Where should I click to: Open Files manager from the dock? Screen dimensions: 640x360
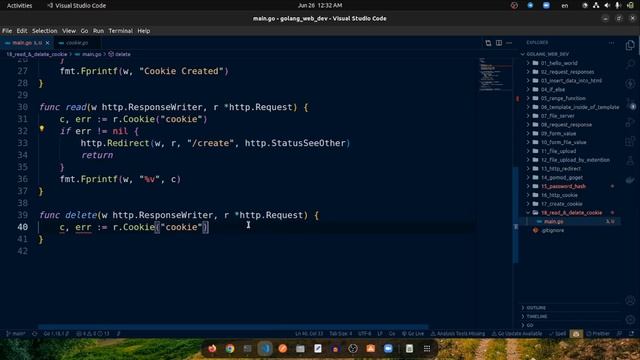pyautogui.click(x=300, y=348)
